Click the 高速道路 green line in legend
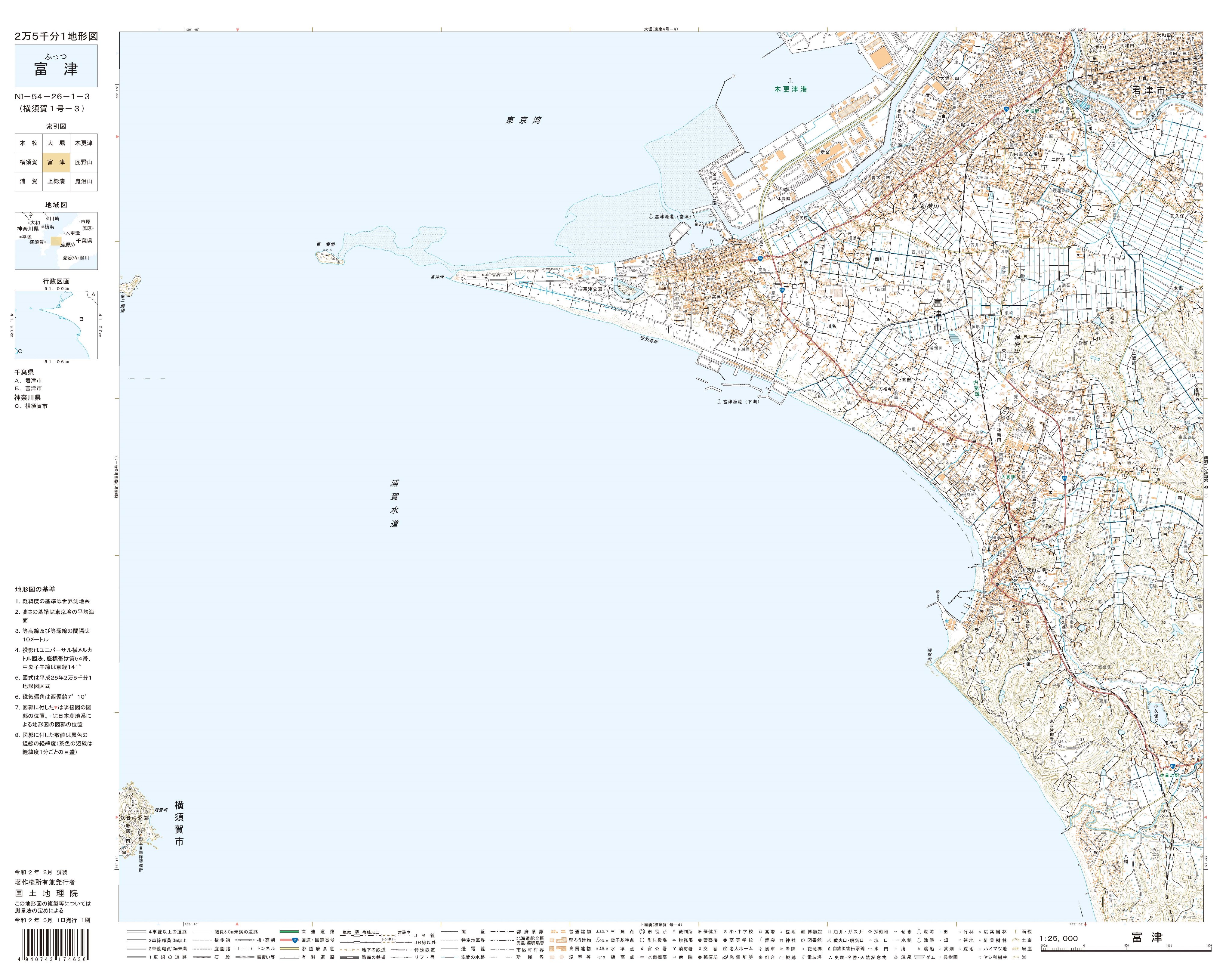This screenshot has width=1232, height=975. click(289, 932)
